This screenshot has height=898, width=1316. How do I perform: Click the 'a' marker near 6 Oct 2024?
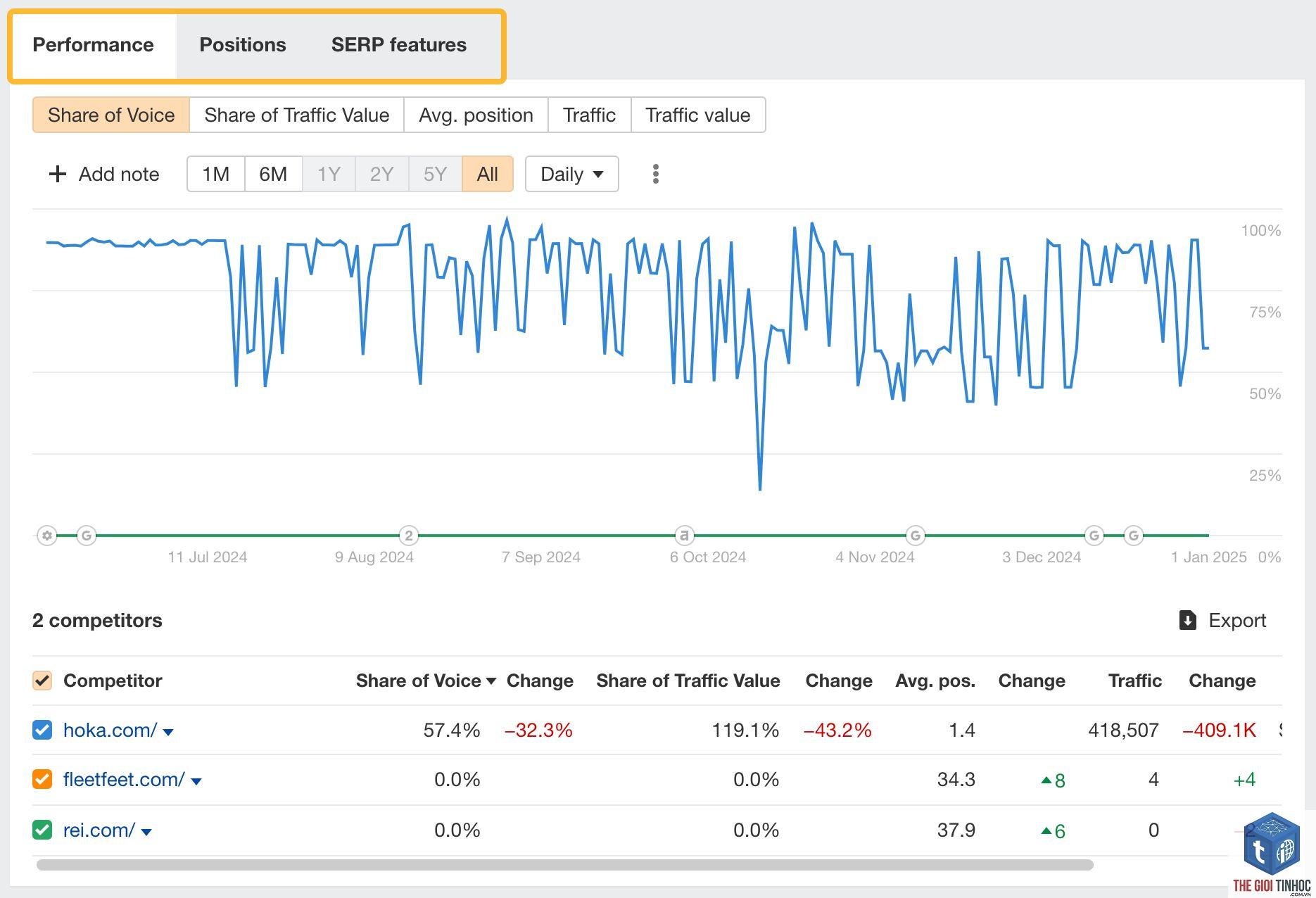pos(684,536)
